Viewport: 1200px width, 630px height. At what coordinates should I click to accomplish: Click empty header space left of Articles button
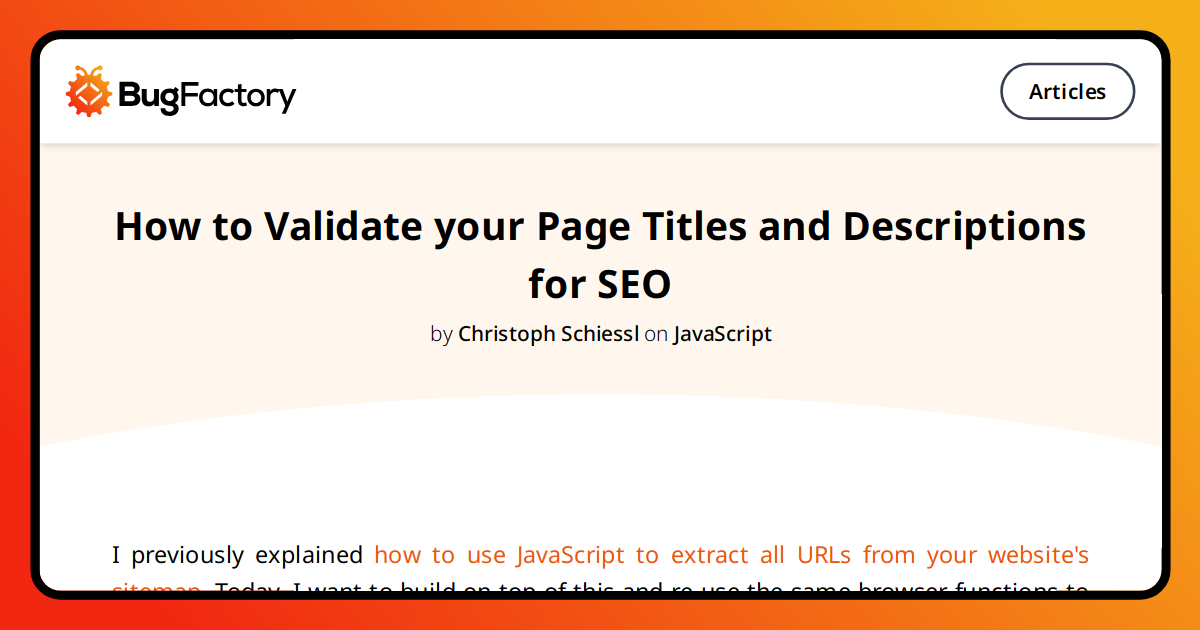click(650, 92)
